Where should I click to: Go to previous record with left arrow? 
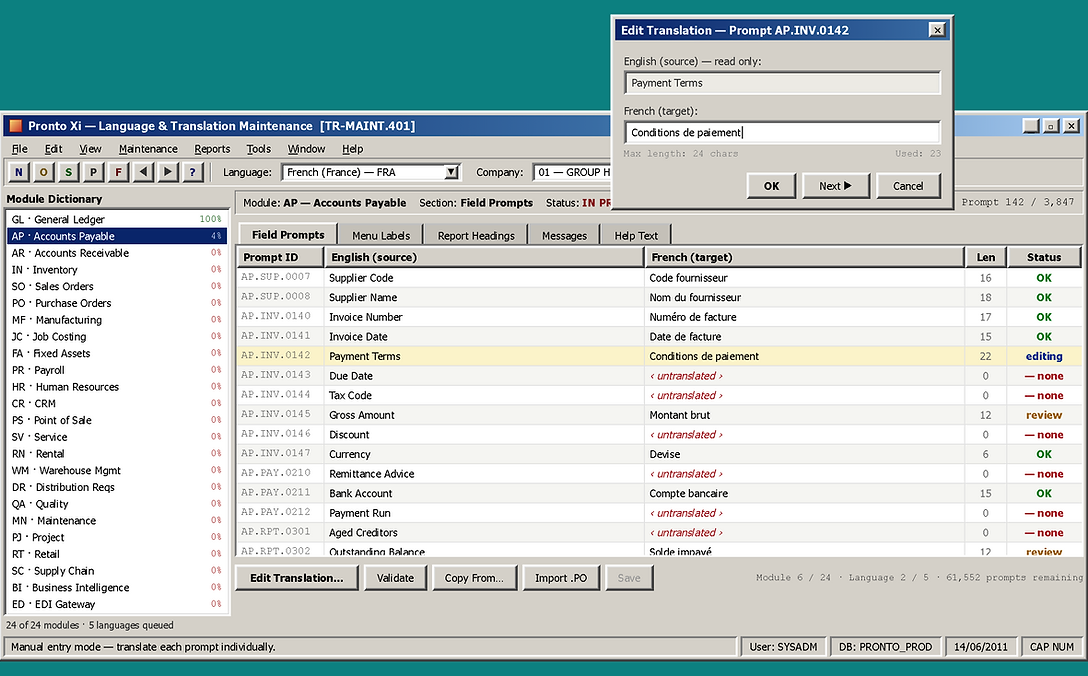click(x=143, y=172)
